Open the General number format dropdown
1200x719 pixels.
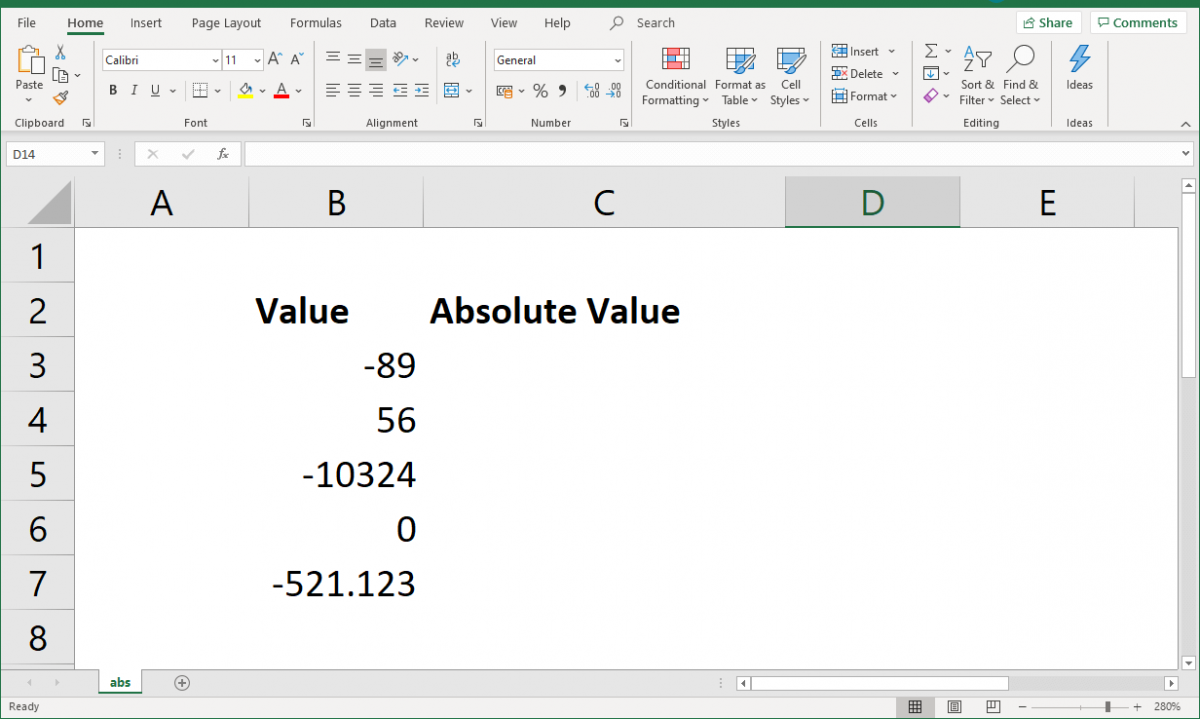point(618,60)
